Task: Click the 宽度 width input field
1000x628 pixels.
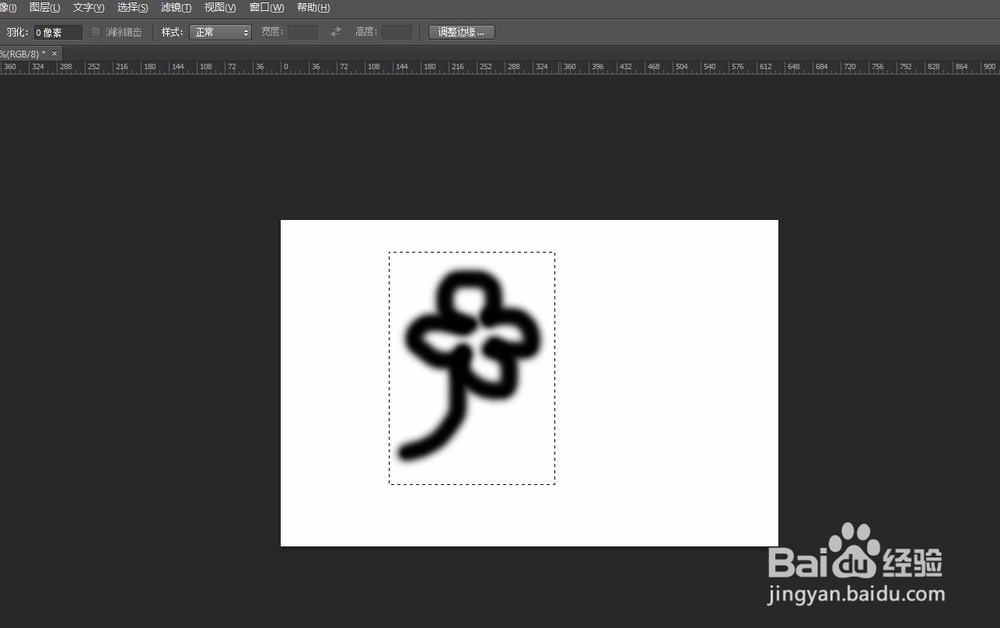Action: (x=303, y=32)
